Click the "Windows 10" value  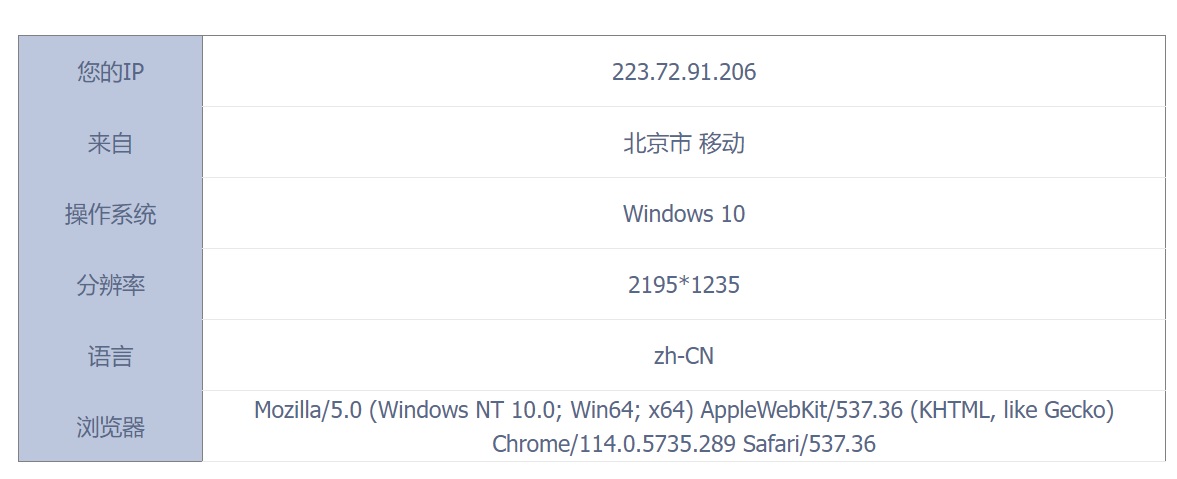coord(684,214)
